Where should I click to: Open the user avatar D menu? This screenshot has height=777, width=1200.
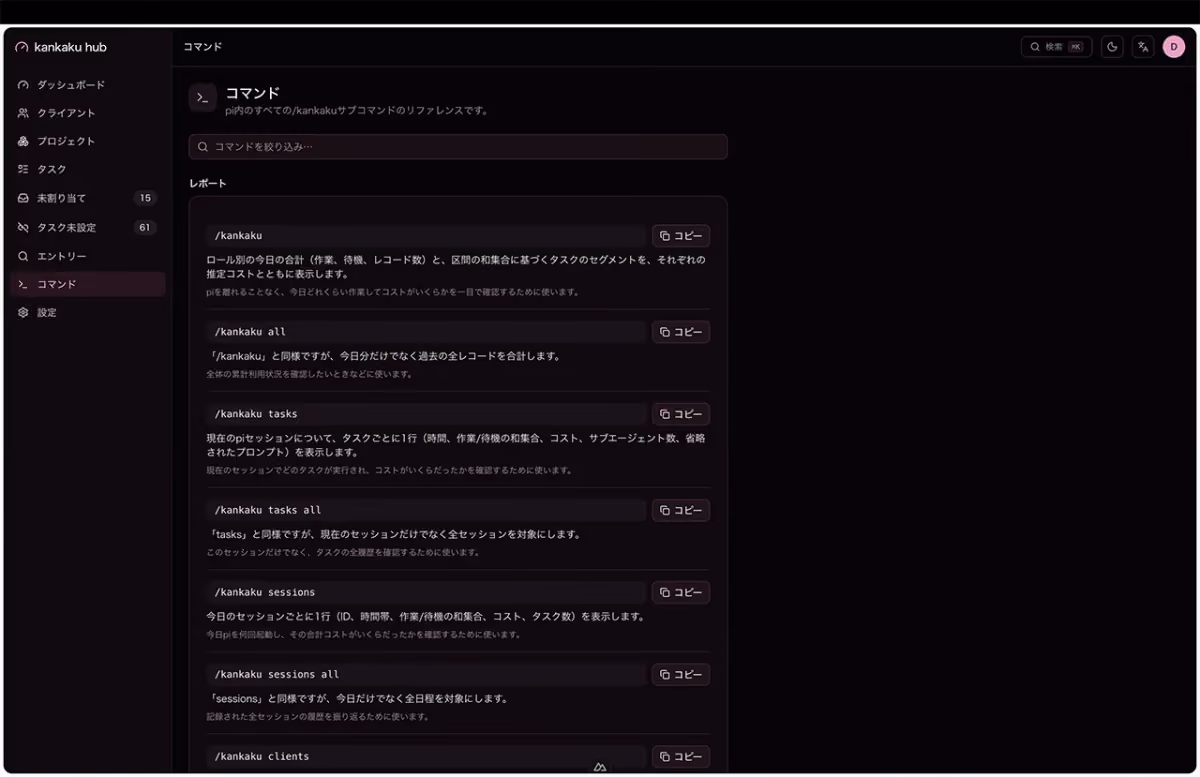point(1174,47)
